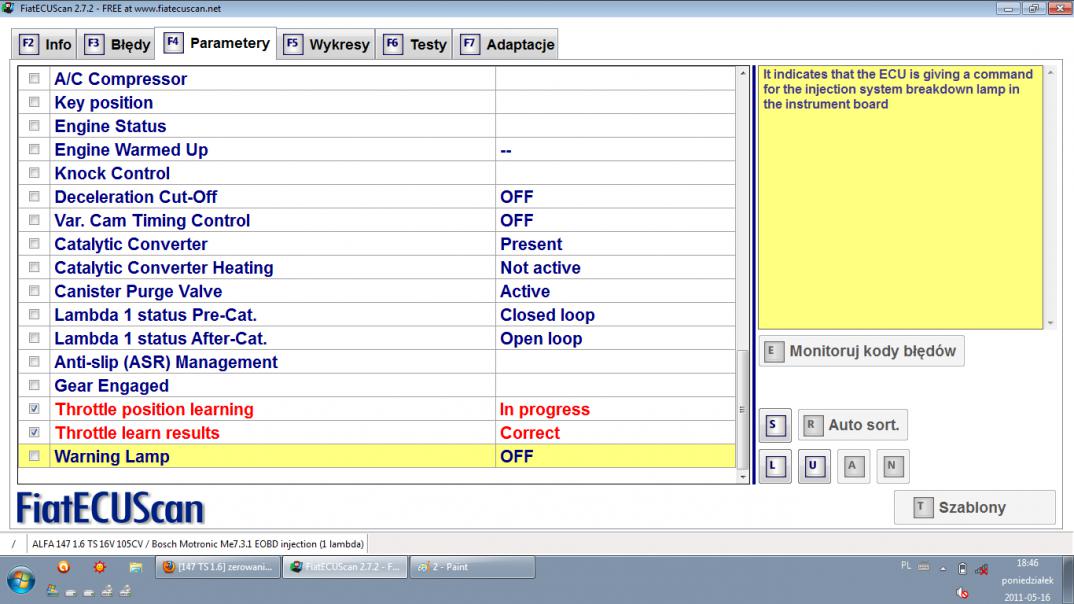Tick the Knock Control checkbox
Image resolution: width=1074 pixels, height=604 pixels.
tap(34, 173)
